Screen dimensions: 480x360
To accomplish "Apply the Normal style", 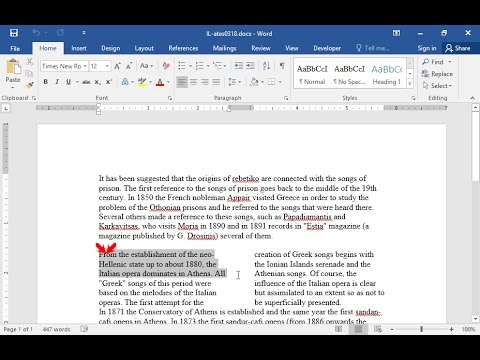I will point(312,74).
